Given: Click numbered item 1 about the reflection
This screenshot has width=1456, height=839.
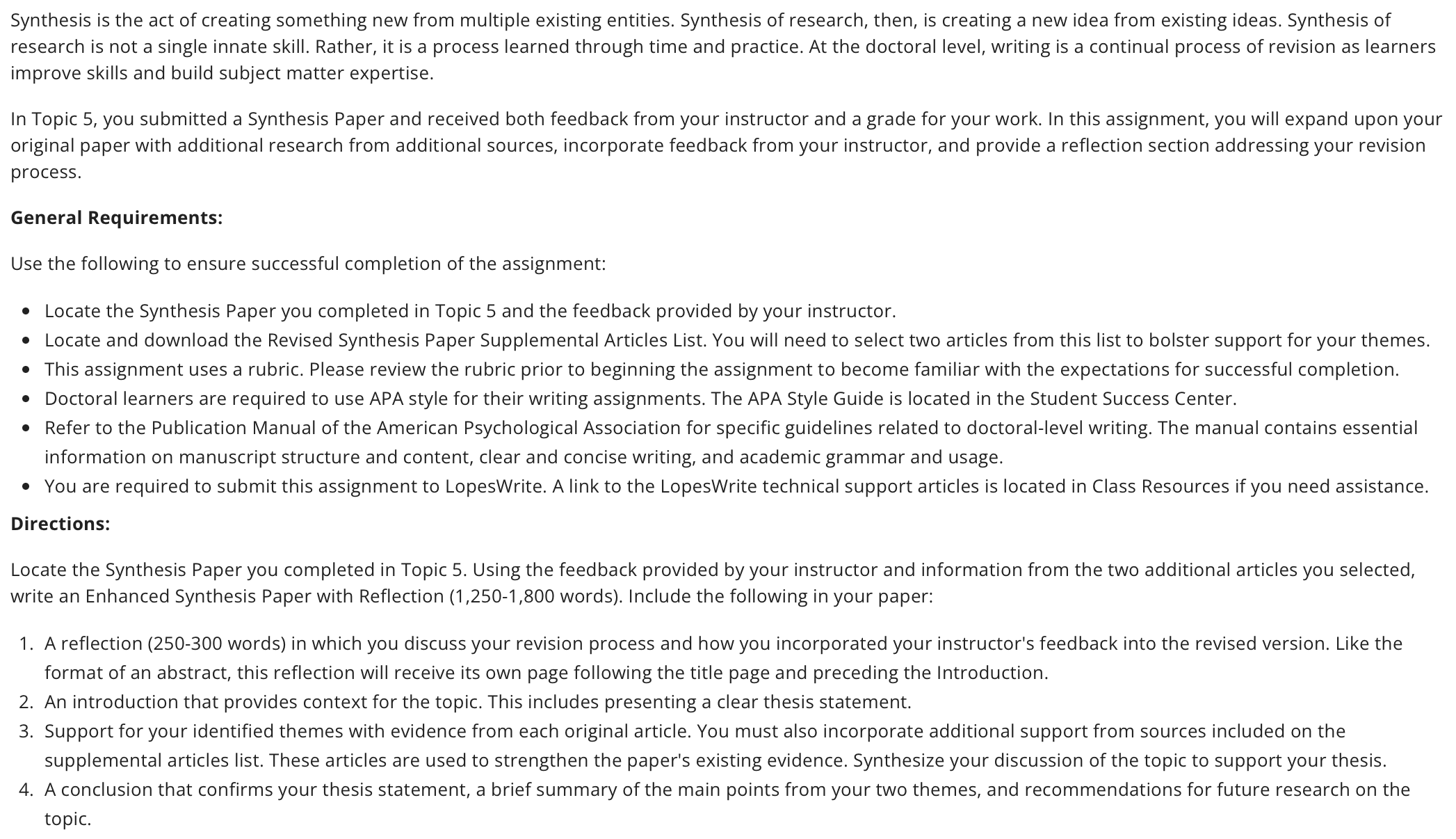Looking at the screenshot, I should pyautogui.click(x=723, y=658).
